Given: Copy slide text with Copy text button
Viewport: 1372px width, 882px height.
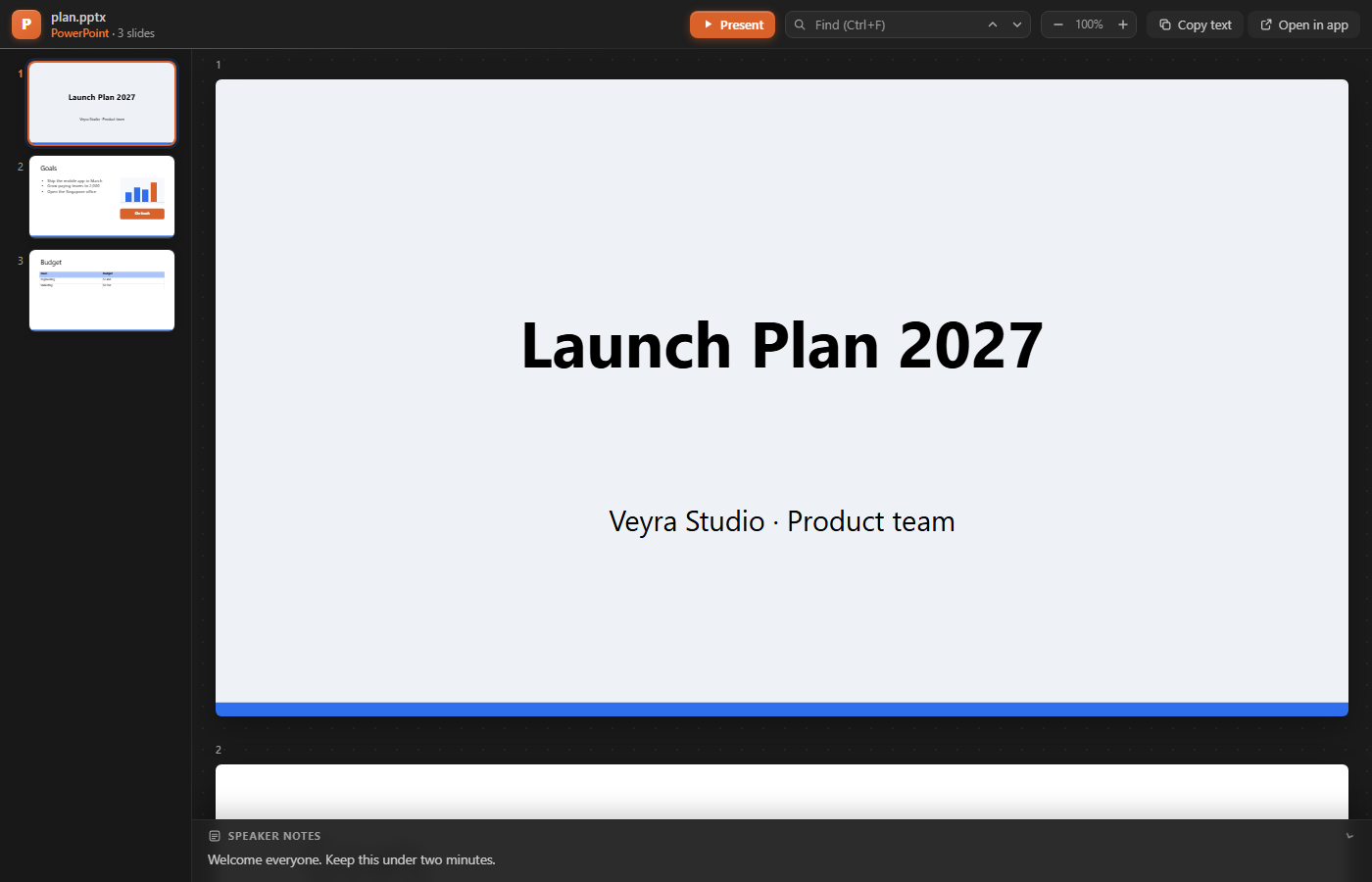Looking at the screenshot, I should click(x=1196, y=24).
